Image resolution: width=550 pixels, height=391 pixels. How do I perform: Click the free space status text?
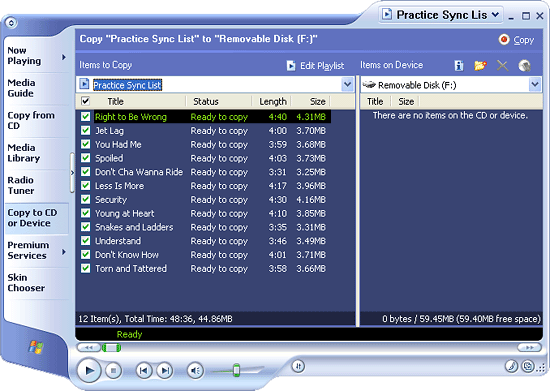click(461, 318)
